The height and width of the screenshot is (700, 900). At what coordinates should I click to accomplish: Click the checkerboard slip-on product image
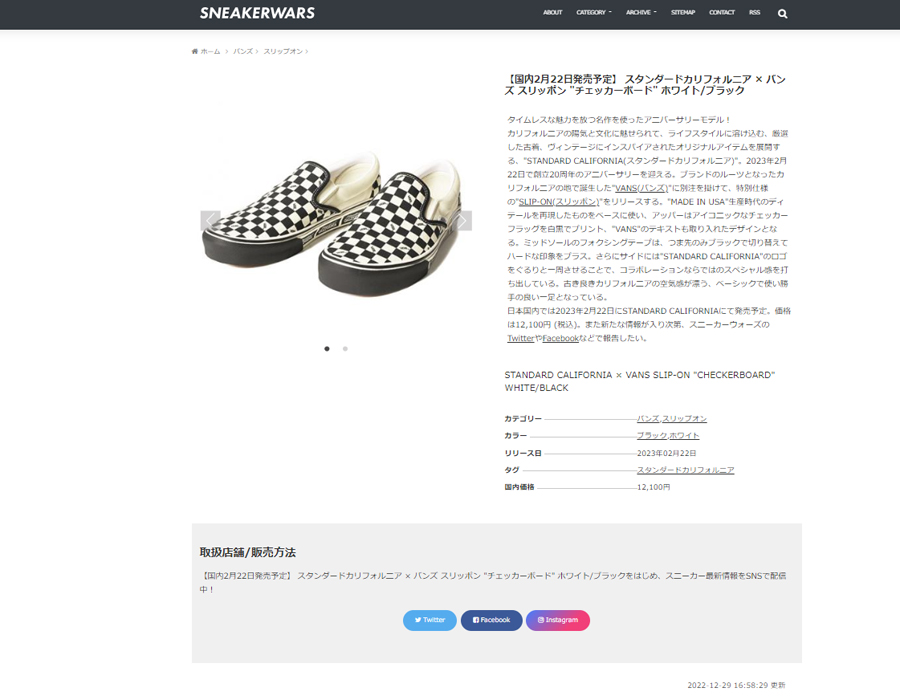pyautogui.click(x=336, y=221)
